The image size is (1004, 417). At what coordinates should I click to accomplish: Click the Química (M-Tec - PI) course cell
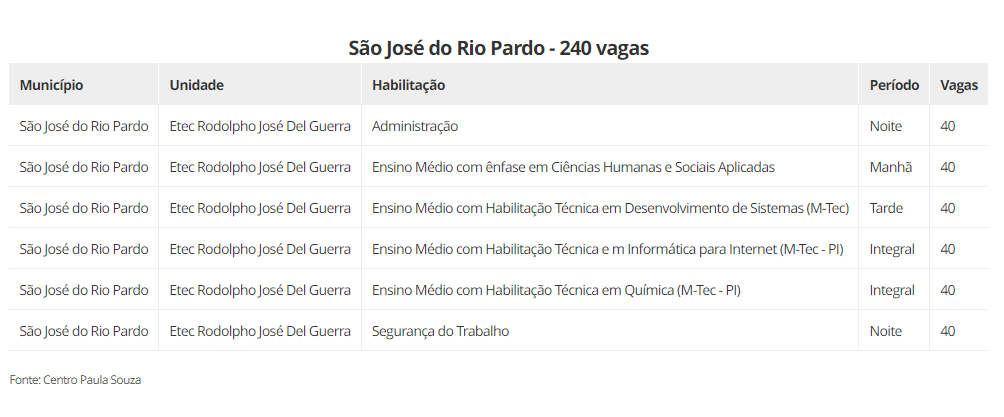[x=556, y=290]
